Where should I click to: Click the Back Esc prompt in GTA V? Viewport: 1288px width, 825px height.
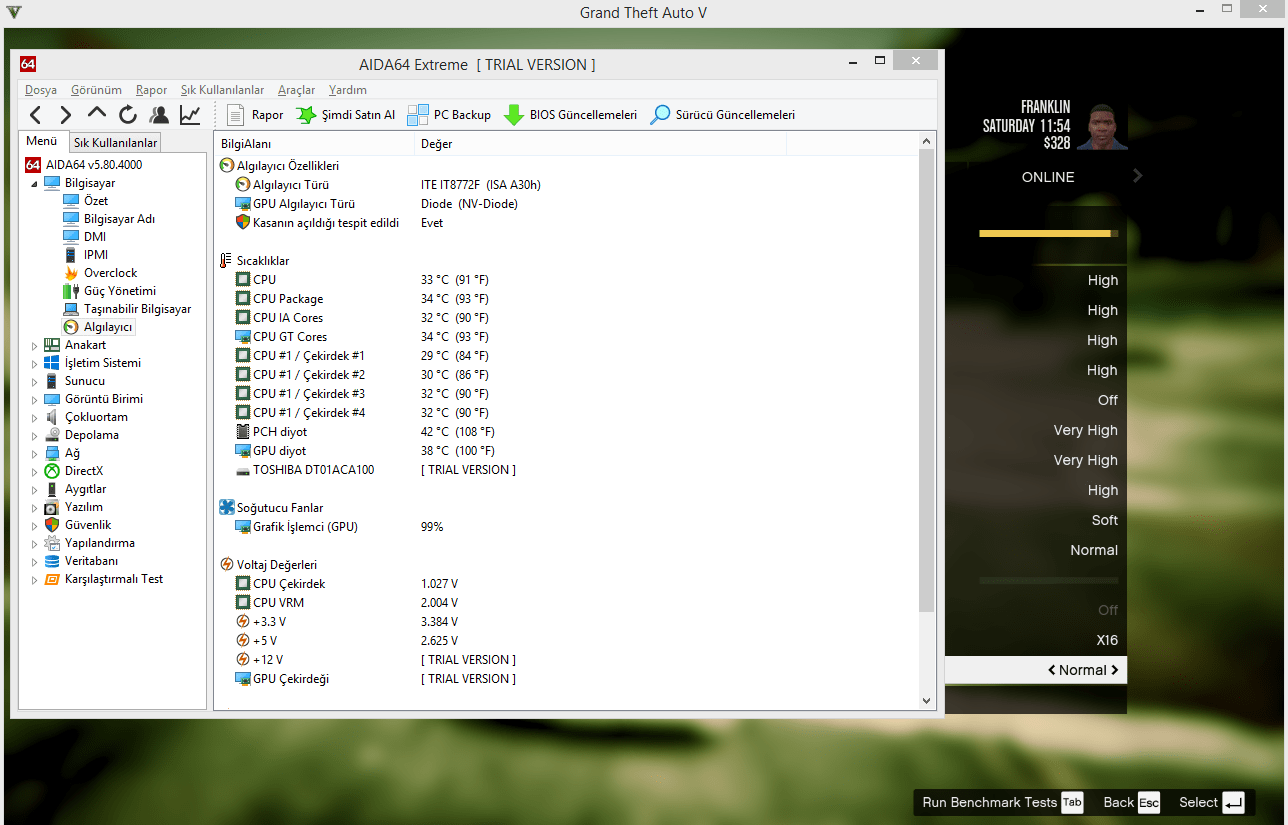tap(1132, 802)
